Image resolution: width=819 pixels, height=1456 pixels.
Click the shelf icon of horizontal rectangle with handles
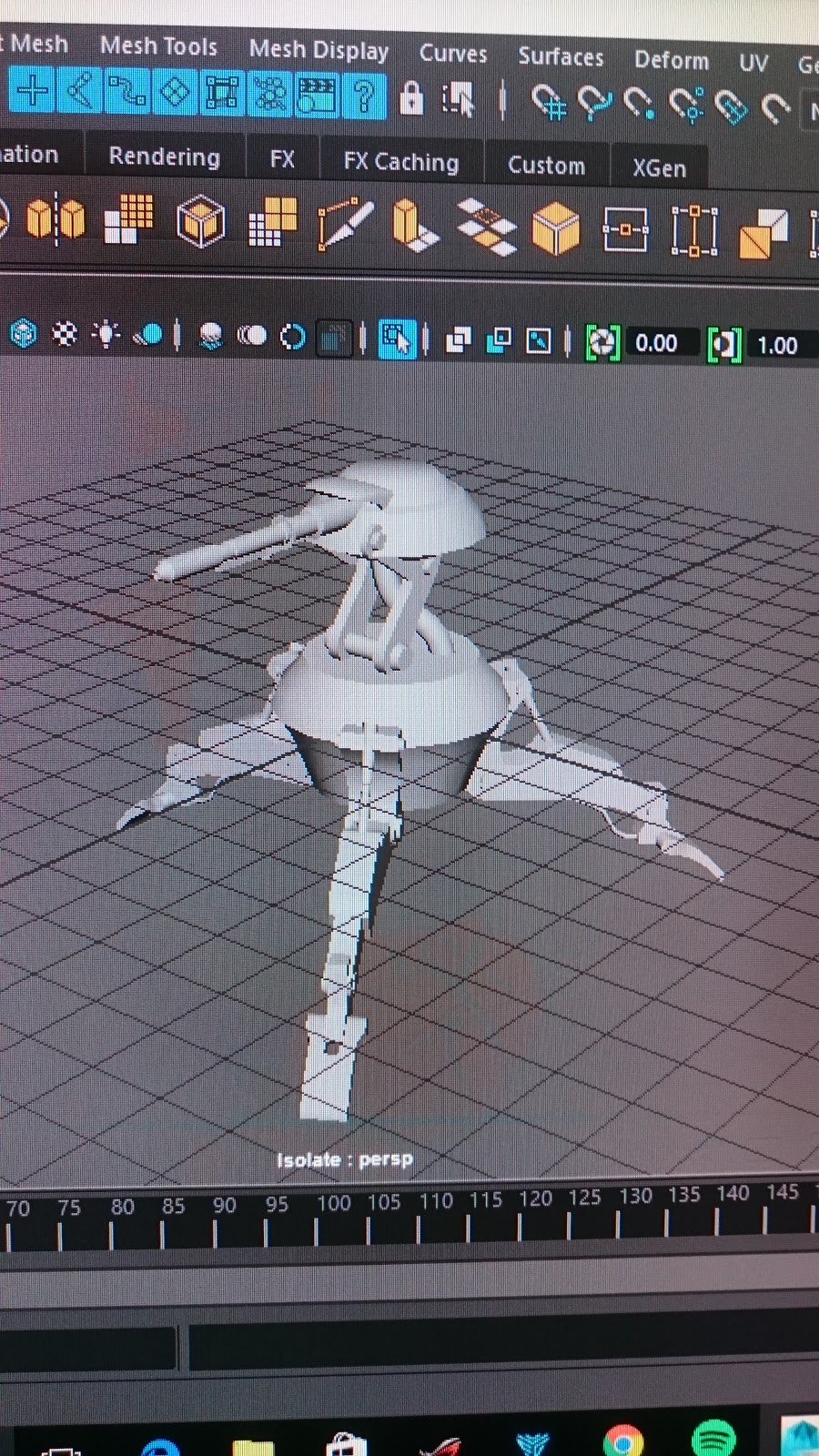click(x=626, y=230)
